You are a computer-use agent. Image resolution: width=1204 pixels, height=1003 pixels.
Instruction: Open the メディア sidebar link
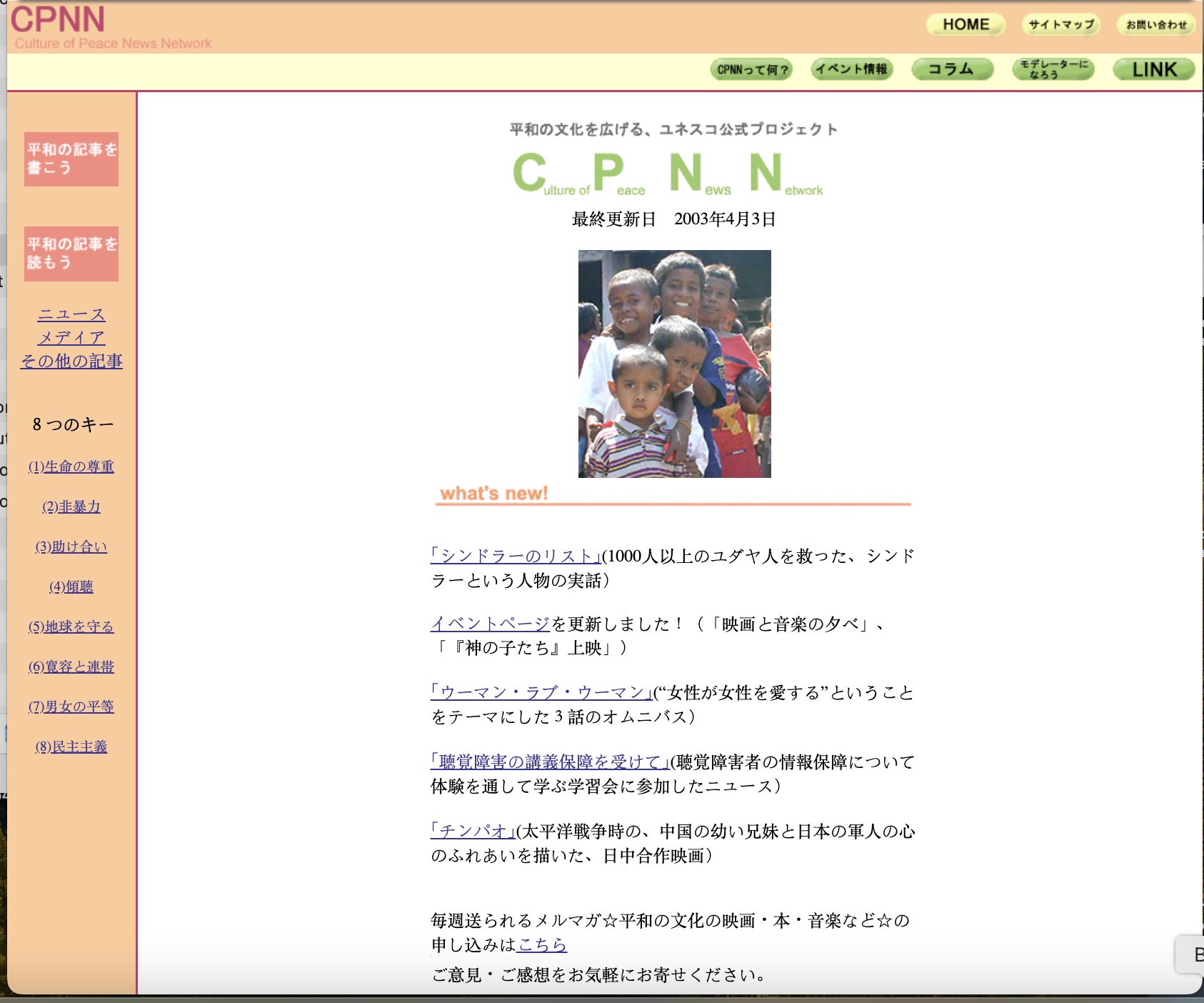[x=71, y=338]
